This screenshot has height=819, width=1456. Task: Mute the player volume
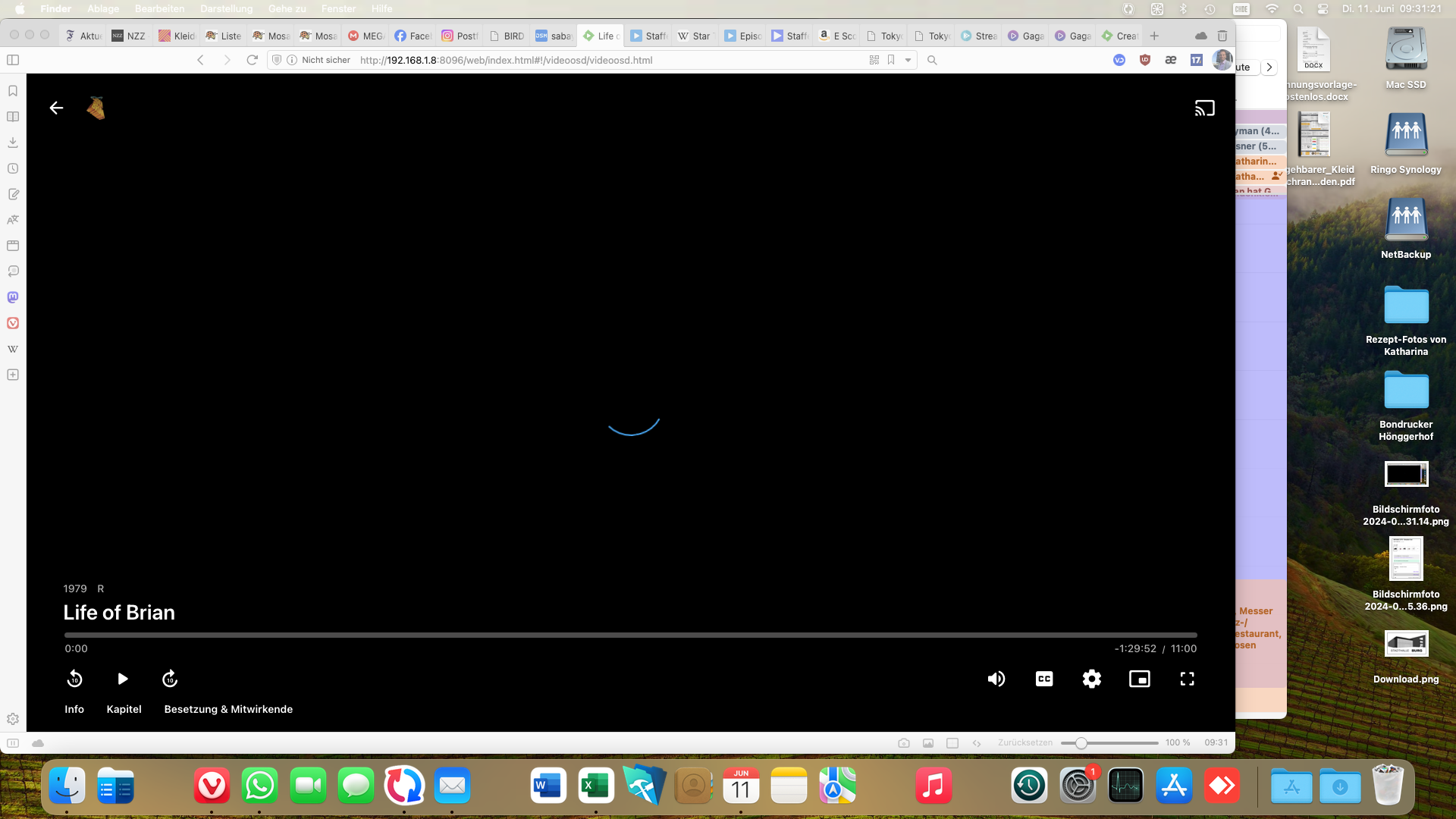click(x=996, y=679)
